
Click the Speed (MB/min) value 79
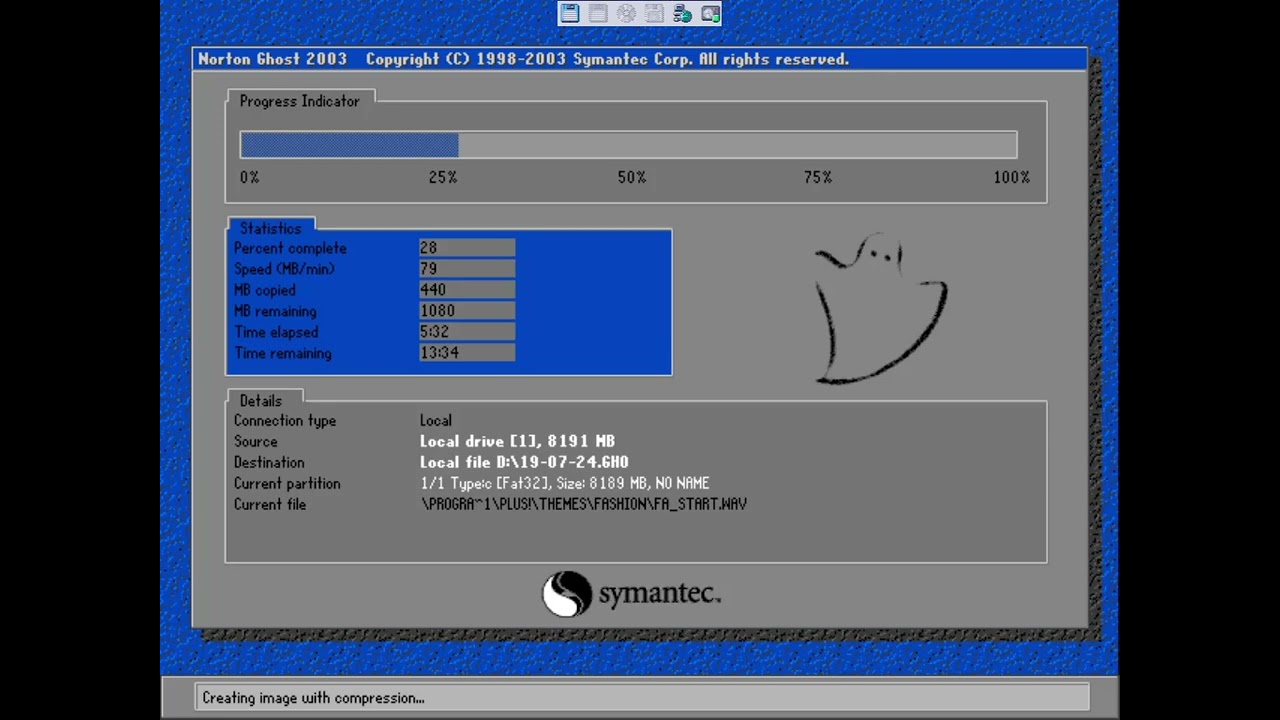pyautogui.click(x=467, y=269)
